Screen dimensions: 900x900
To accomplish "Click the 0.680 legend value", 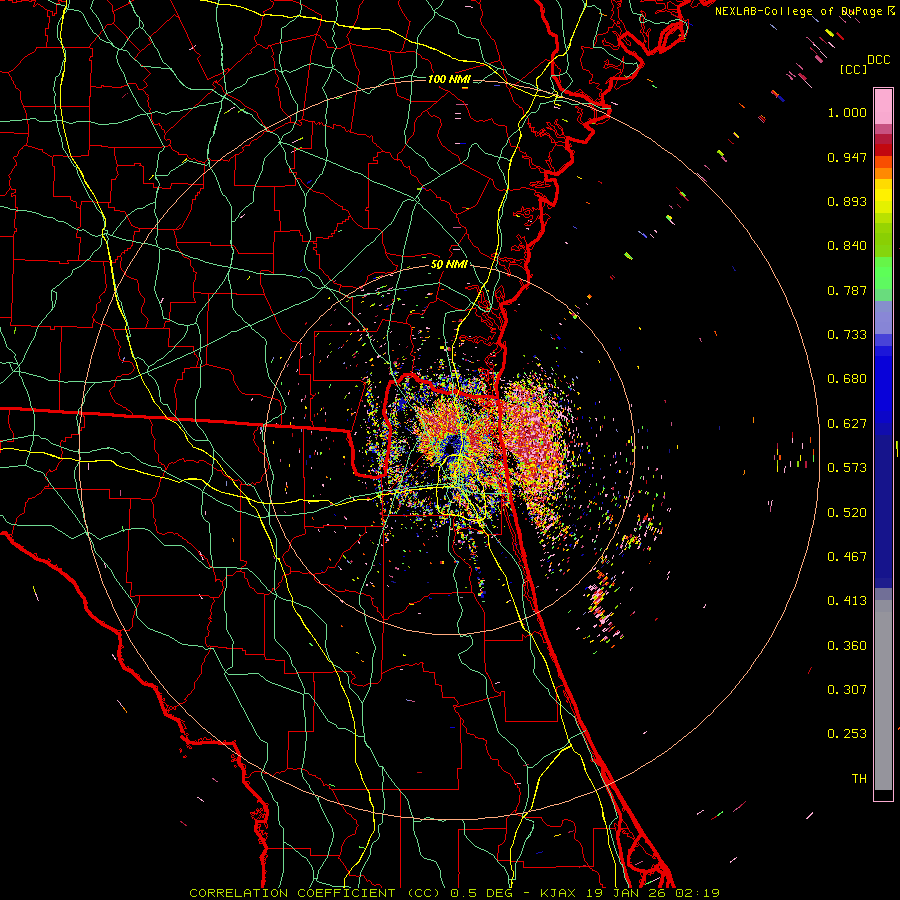I will click(x=847, y=379).
